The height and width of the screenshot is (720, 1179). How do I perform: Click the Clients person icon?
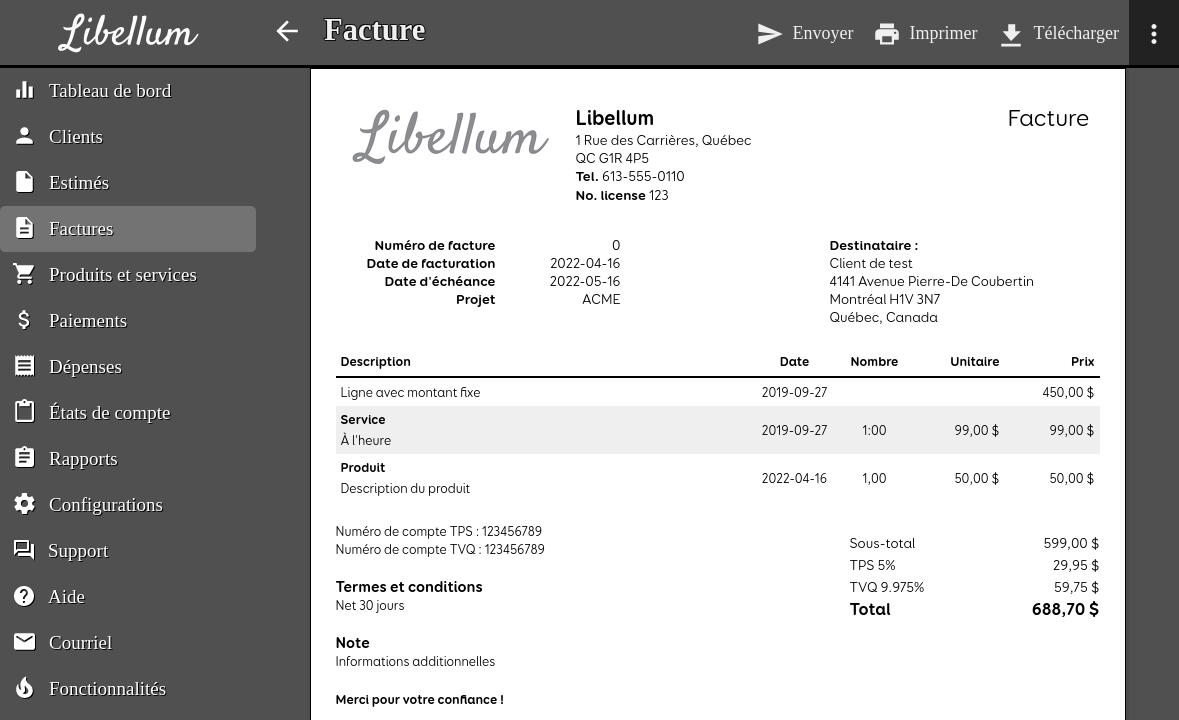pyautogui.click(x=25, y=137)
